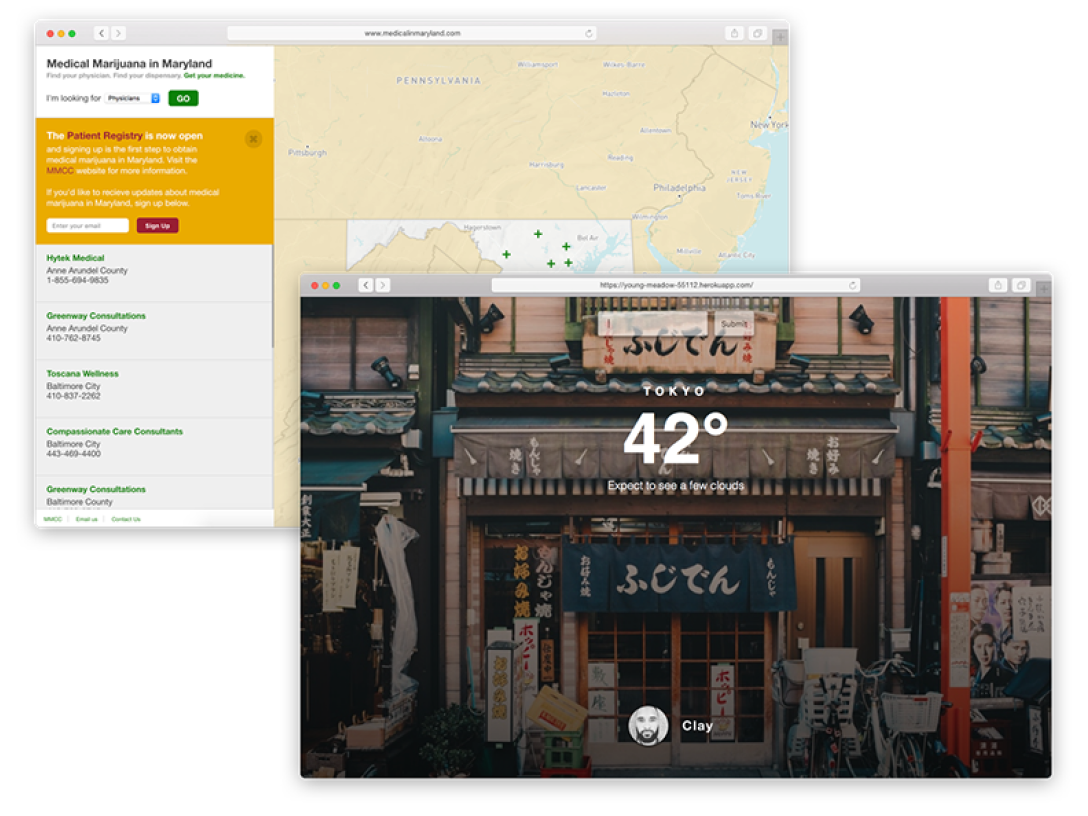Open the MMCC website link in notice
The height and width of the screenshot is (816, 1088).
click(60, 171)
